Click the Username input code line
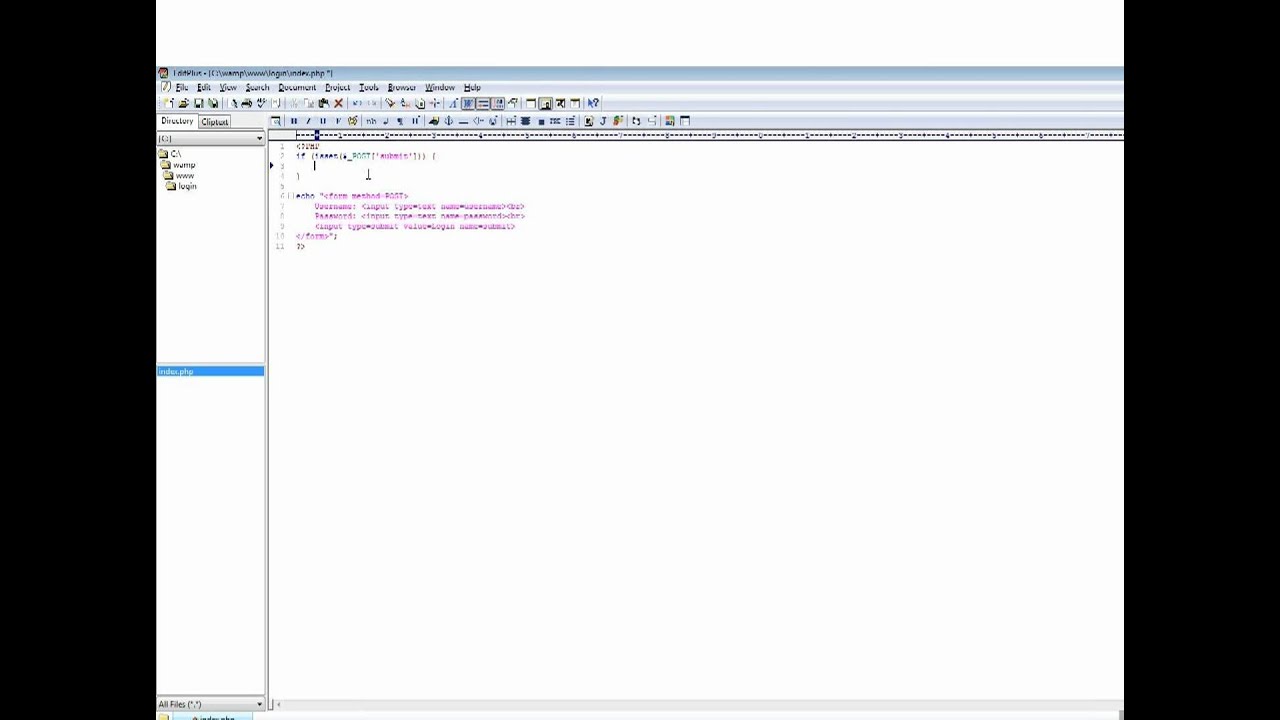This screenshot has height=720, width=1280. [419, 206]
